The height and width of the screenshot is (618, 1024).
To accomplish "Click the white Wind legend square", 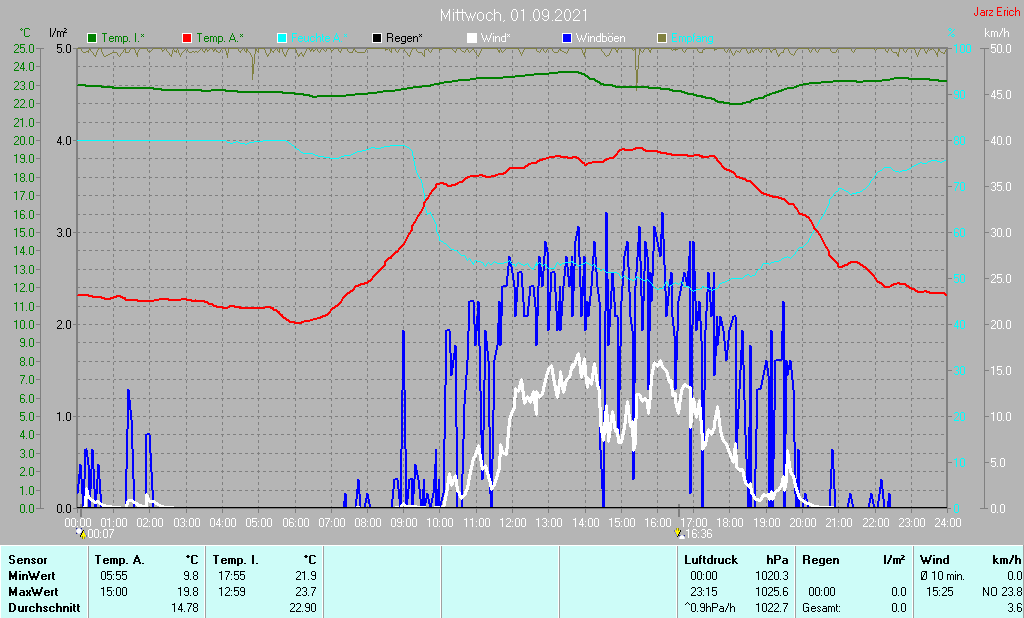I will (x=472, y=38).
